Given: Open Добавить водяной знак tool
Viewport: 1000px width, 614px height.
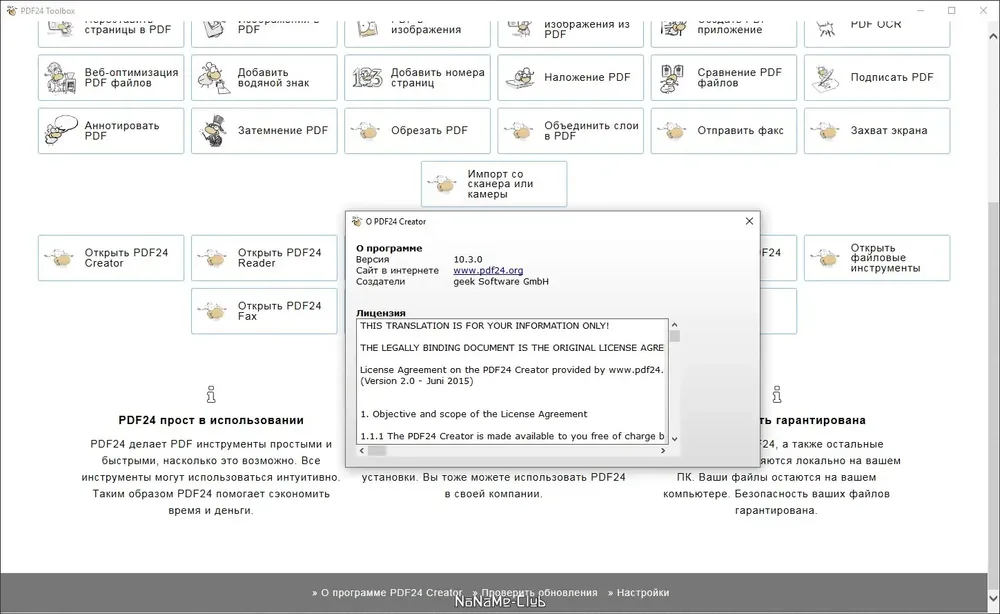Looking at the screenshot, I should 264,78.
